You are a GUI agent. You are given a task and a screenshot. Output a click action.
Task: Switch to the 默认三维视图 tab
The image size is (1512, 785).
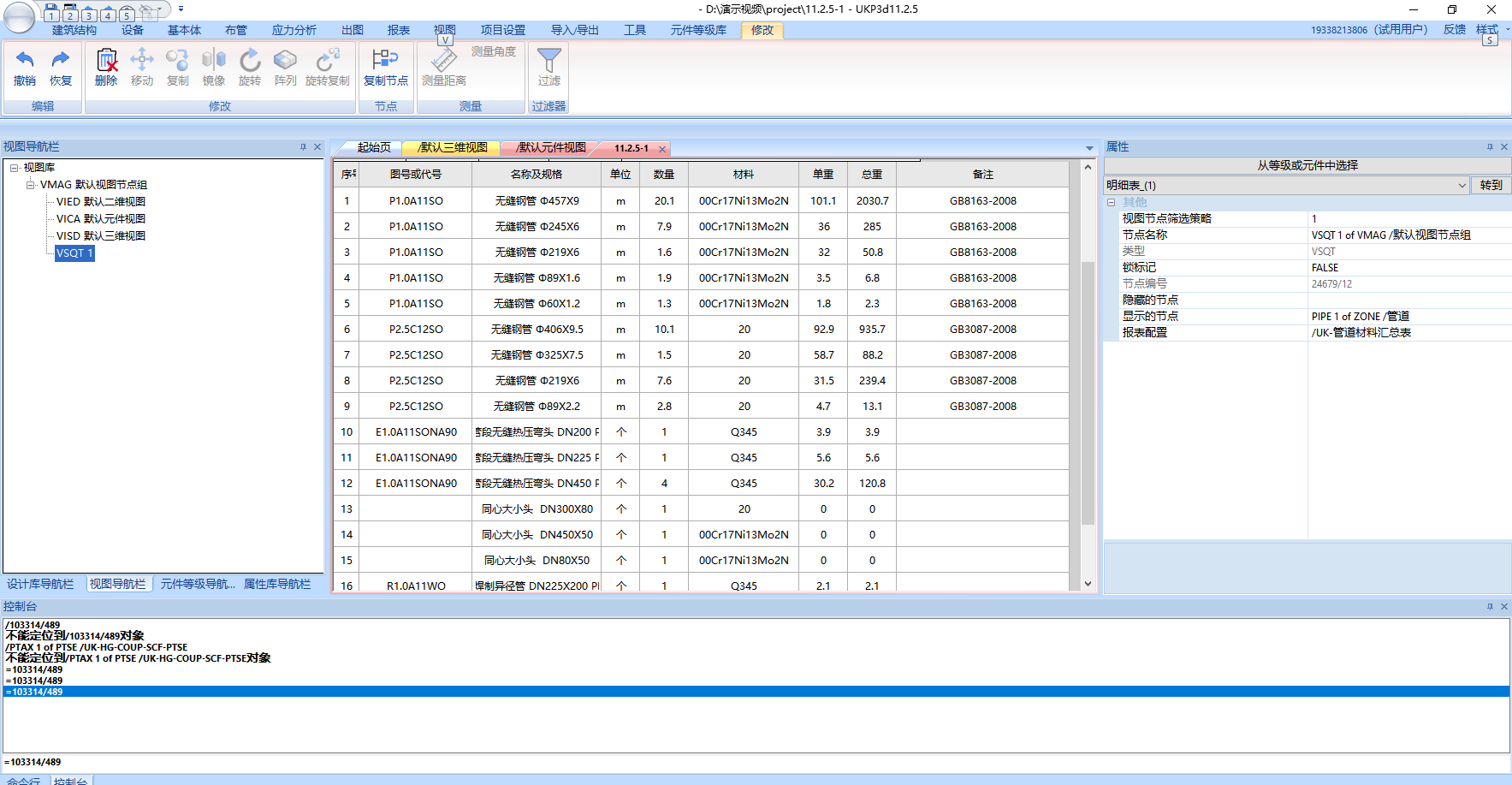[453, 148]
